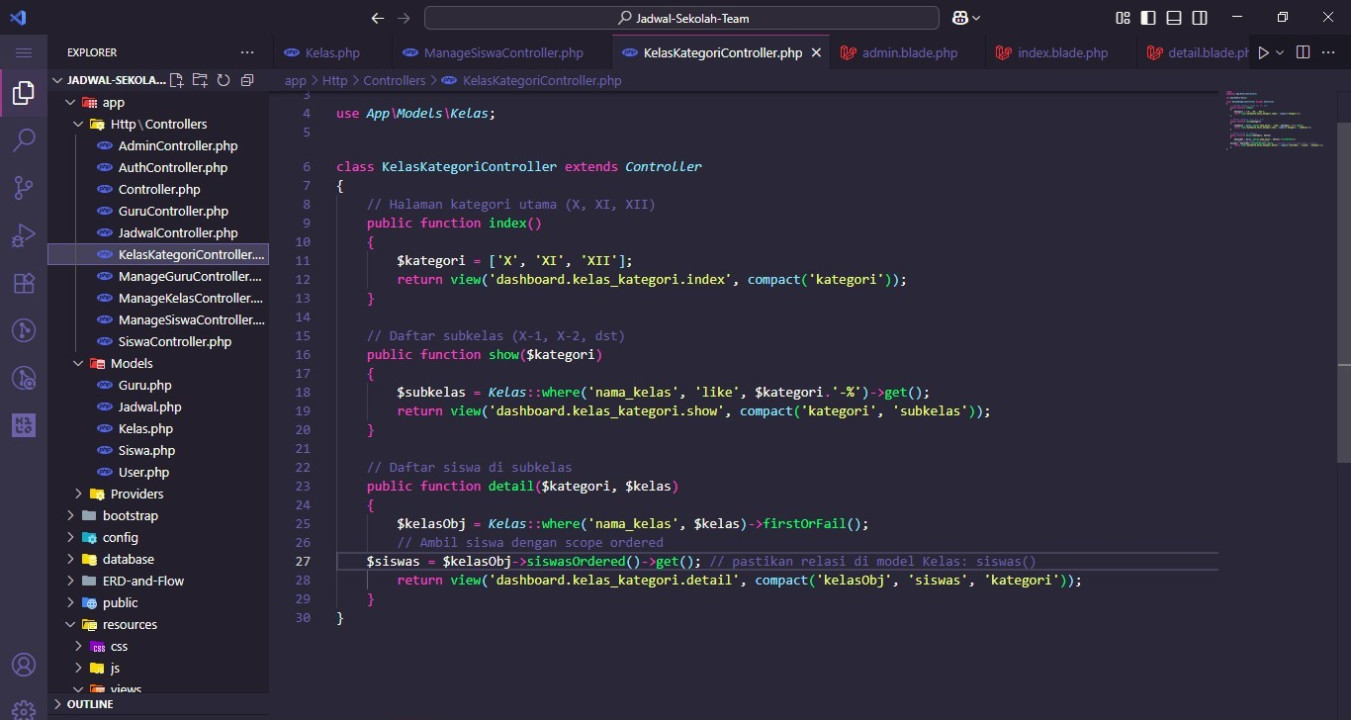The image size is (1351, 720).
Task: Collapse all folders in Explorer
Action: point(247,80)
